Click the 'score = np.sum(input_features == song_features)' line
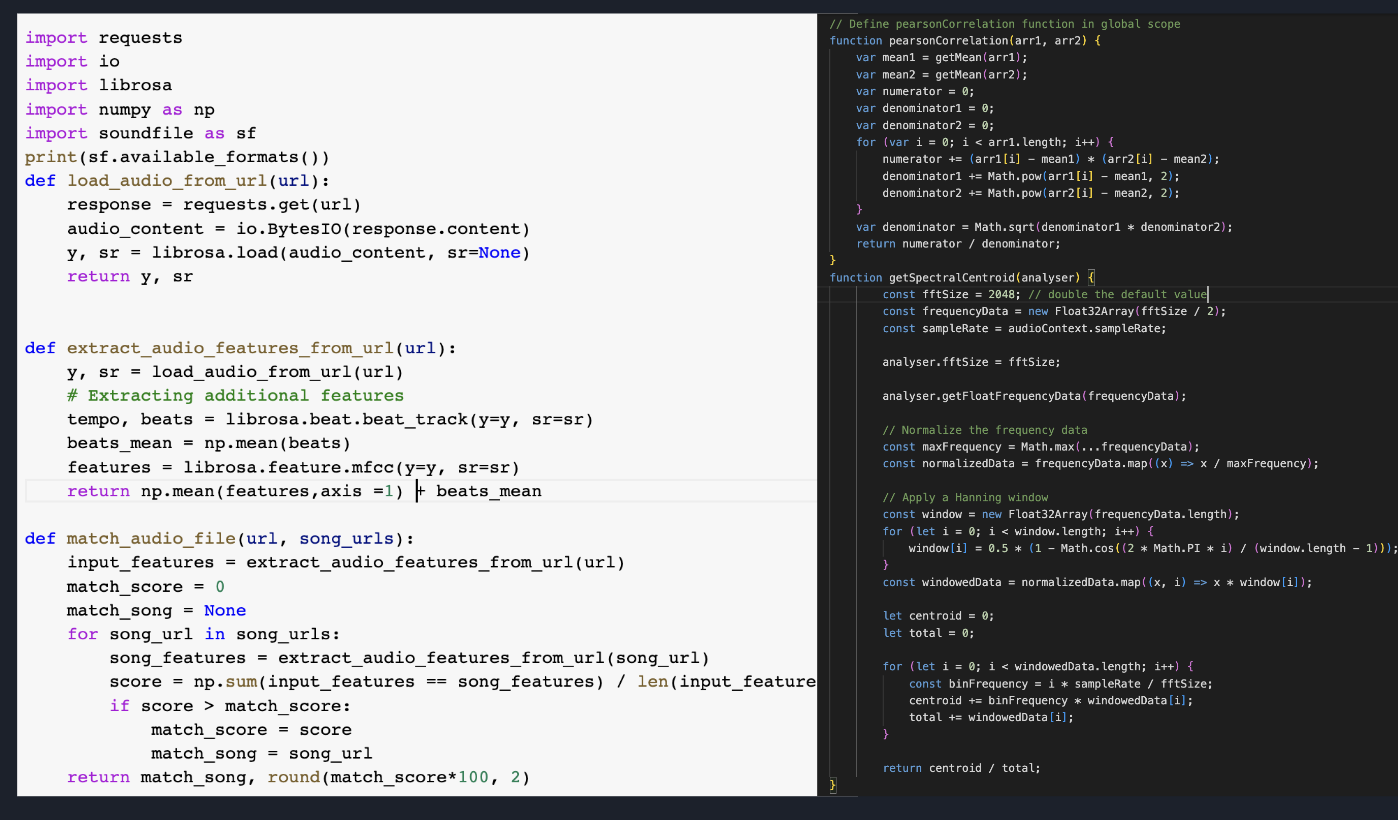Viewport: 1398px width, 820px height. (462, 682)
